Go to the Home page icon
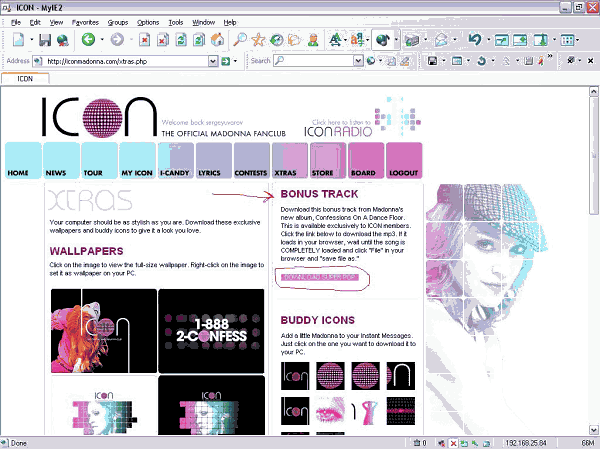The image size is (600, 449). click(x=217, y=39)
